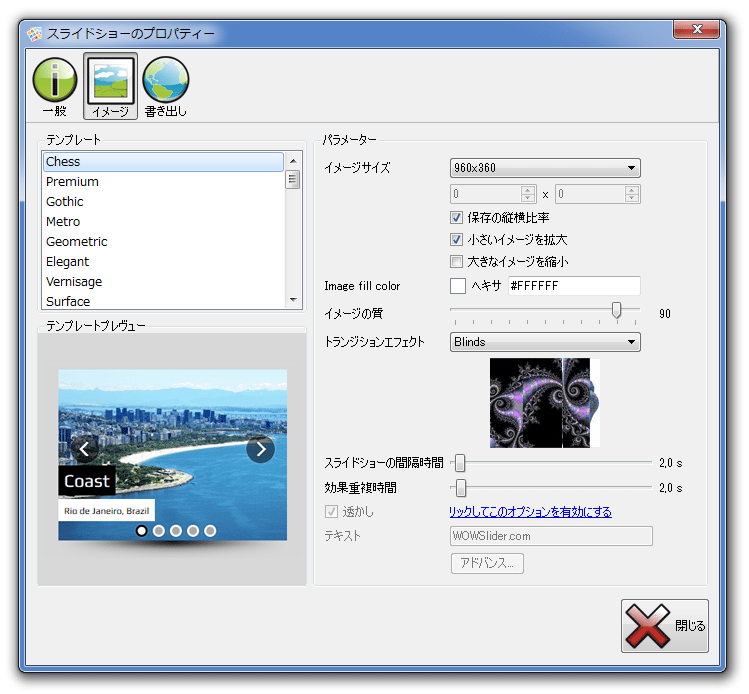
Task: Select fifth bullet dot in preview
Action: 210,531
